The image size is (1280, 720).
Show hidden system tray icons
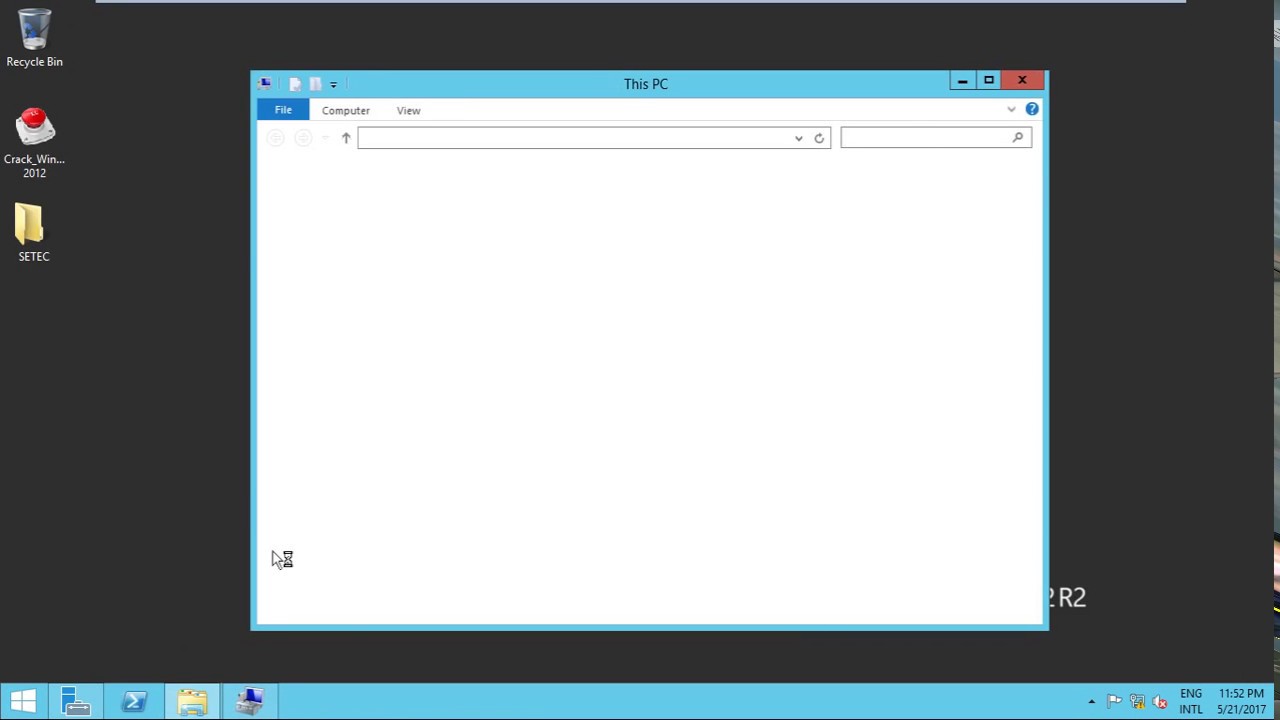coord(1091,702)
